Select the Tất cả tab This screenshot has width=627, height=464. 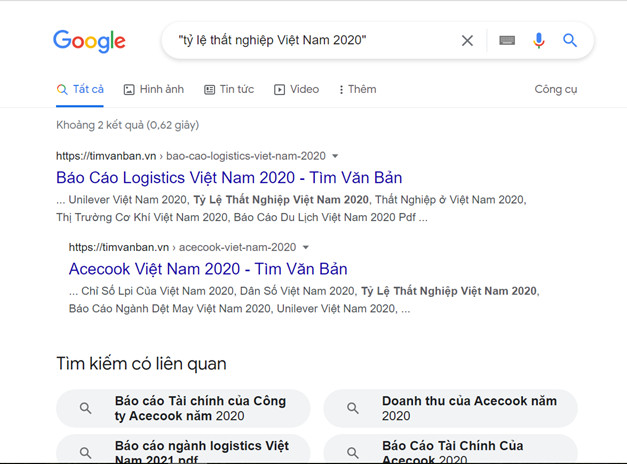(80, 89)
